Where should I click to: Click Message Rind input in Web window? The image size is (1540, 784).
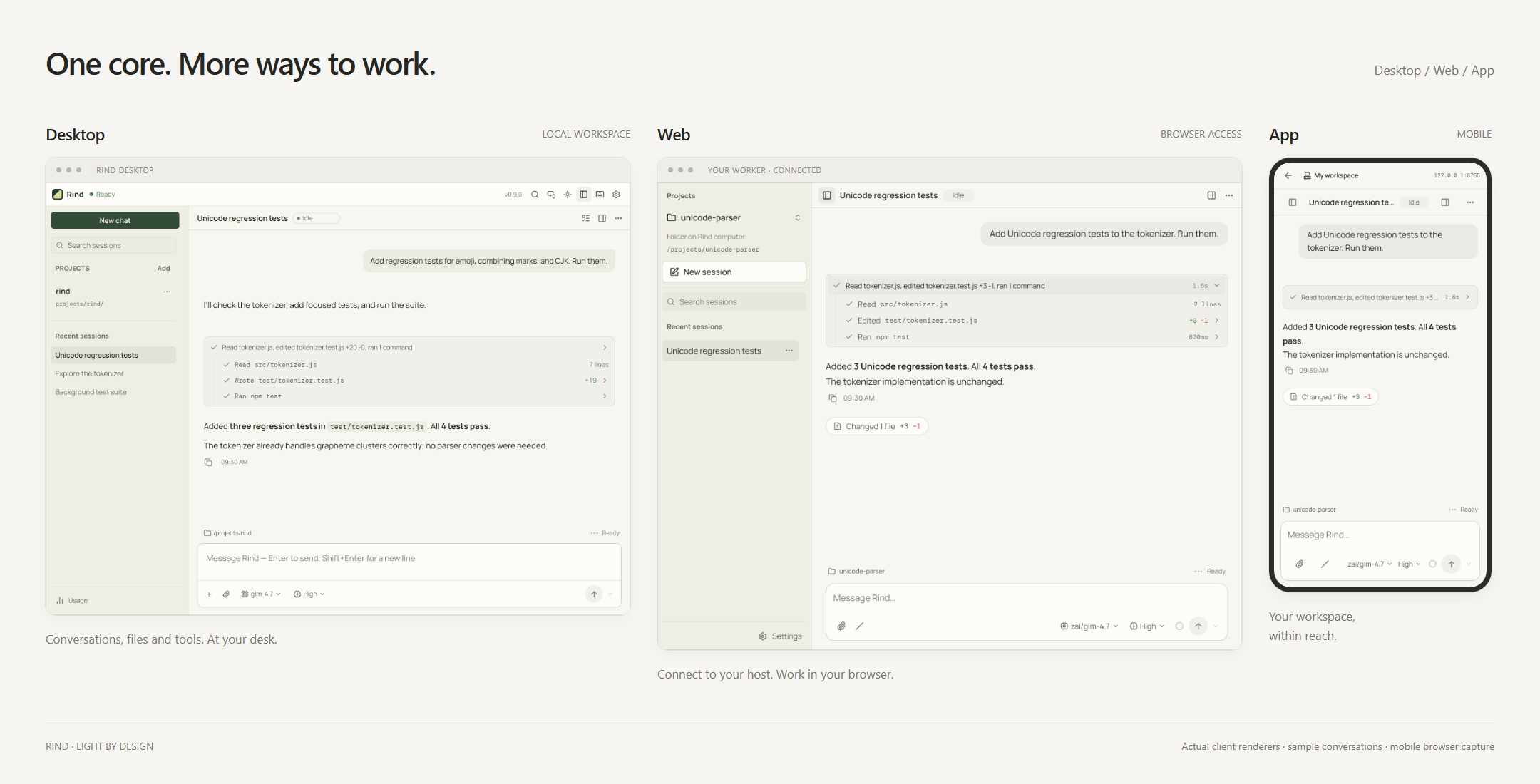[x=1027, y=599]
